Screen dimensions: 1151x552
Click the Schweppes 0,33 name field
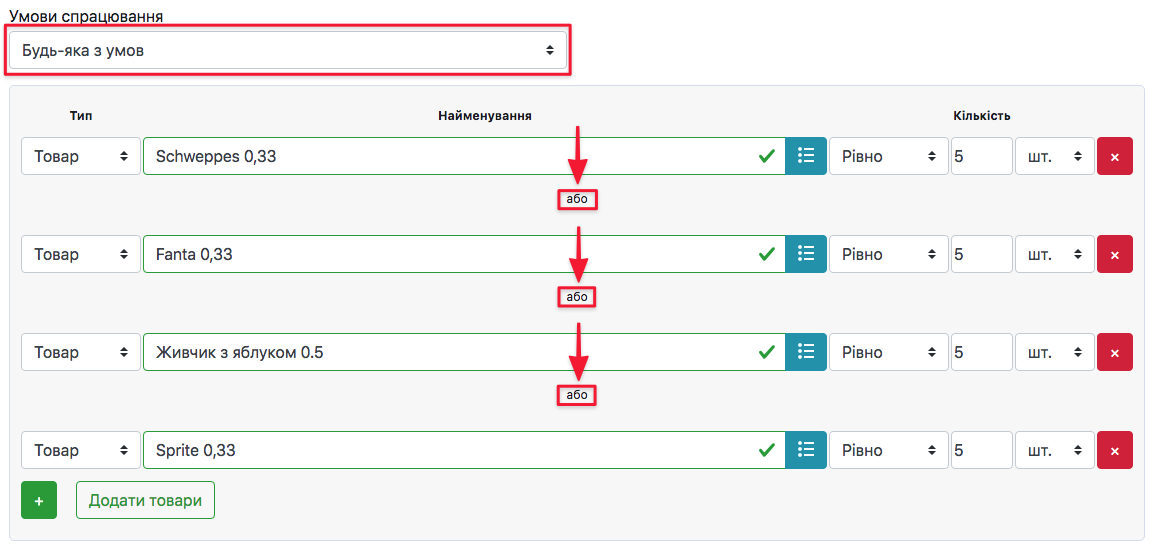[x=450, y=156]
